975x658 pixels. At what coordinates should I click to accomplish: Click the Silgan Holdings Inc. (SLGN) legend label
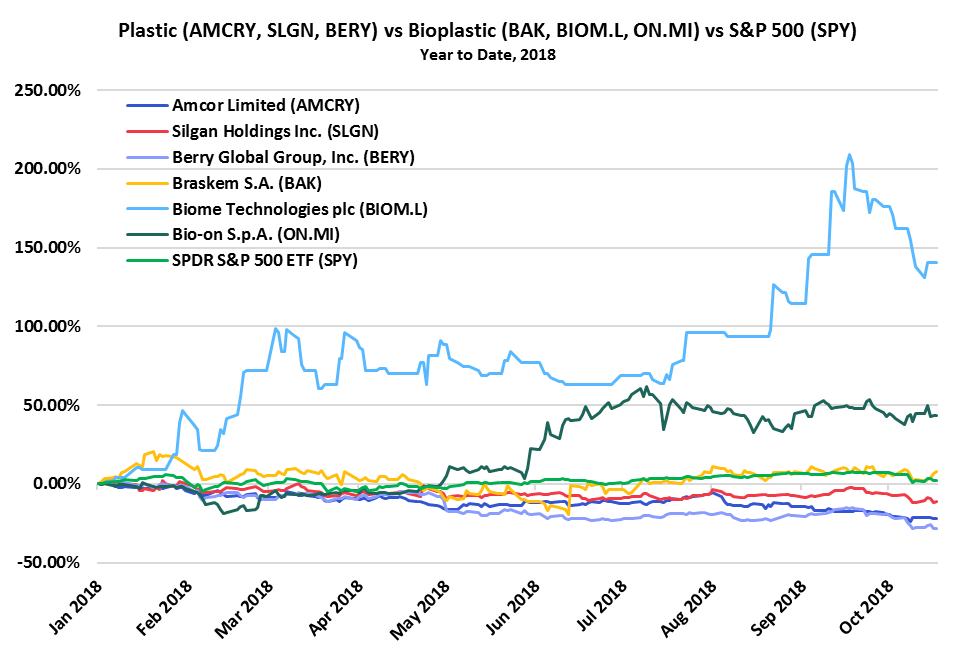[275, 131]
